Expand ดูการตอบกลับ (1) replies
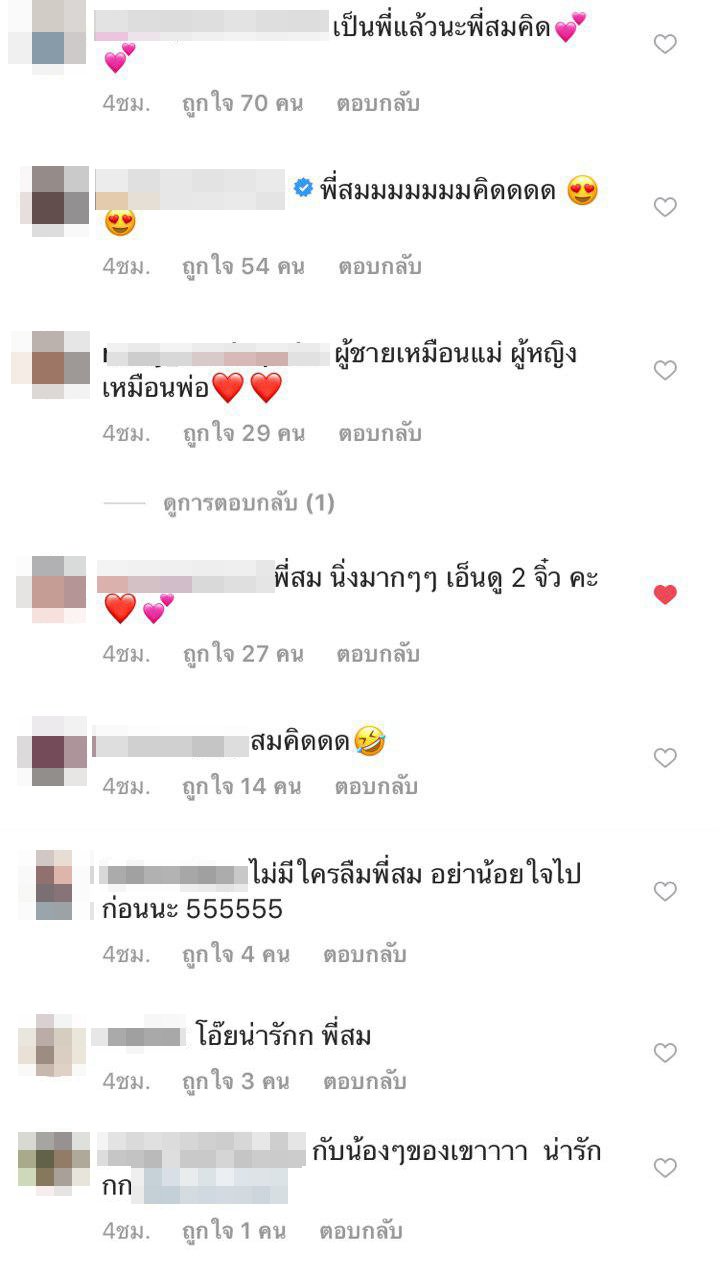719x1280 pixels. (x=248, y=504)
